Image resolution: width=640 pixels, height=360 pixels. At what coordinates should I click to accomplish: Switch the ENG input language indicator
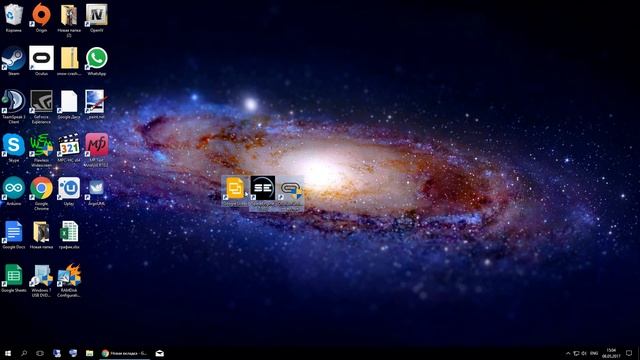[594, 353]
